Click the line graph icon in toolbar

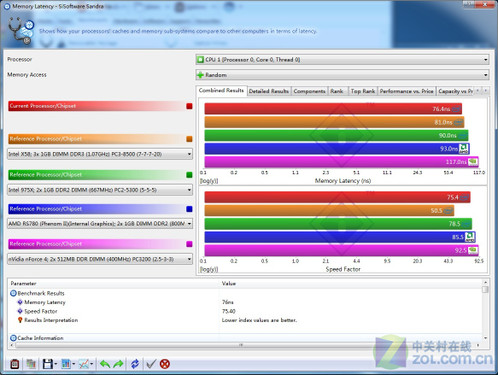83,364
